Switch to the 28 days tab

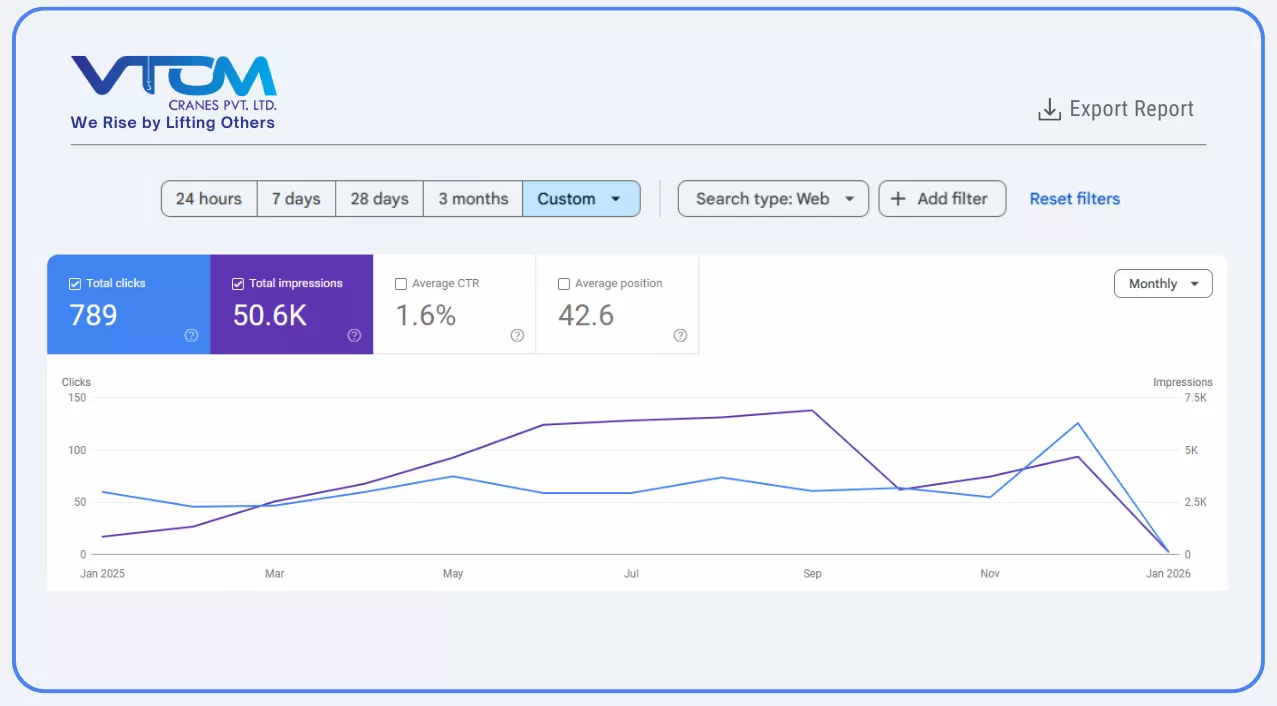click(379, 198)
